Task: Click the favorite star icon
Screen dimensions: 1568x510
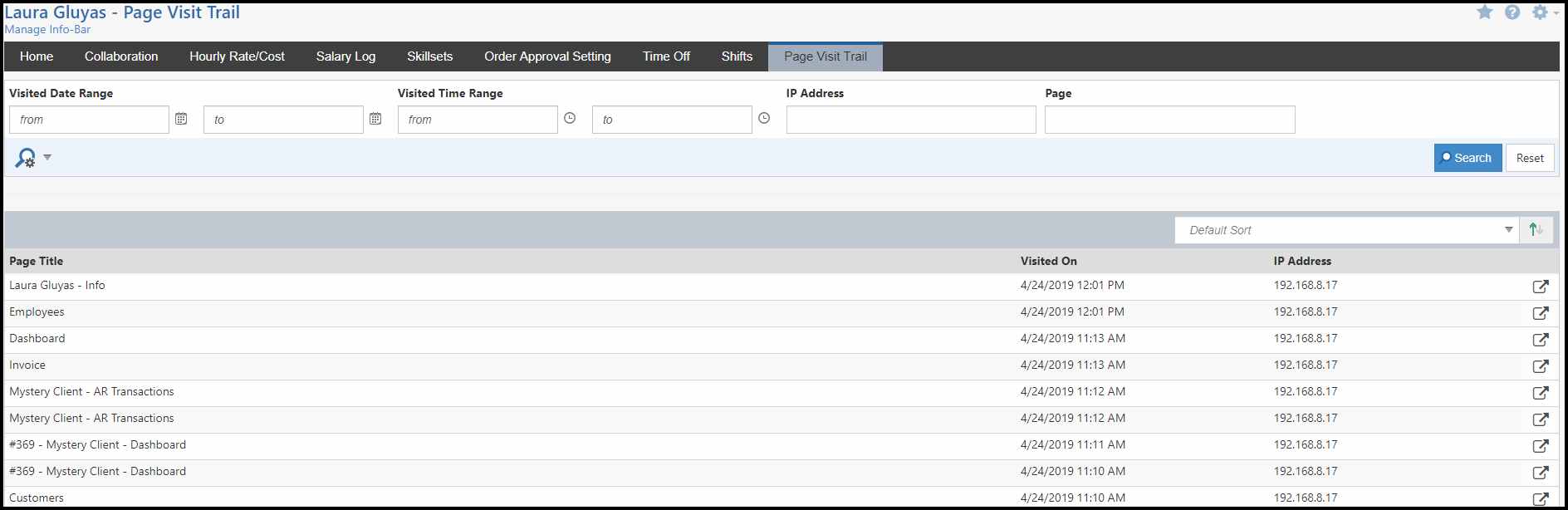Action: [x=1485, y=12]
